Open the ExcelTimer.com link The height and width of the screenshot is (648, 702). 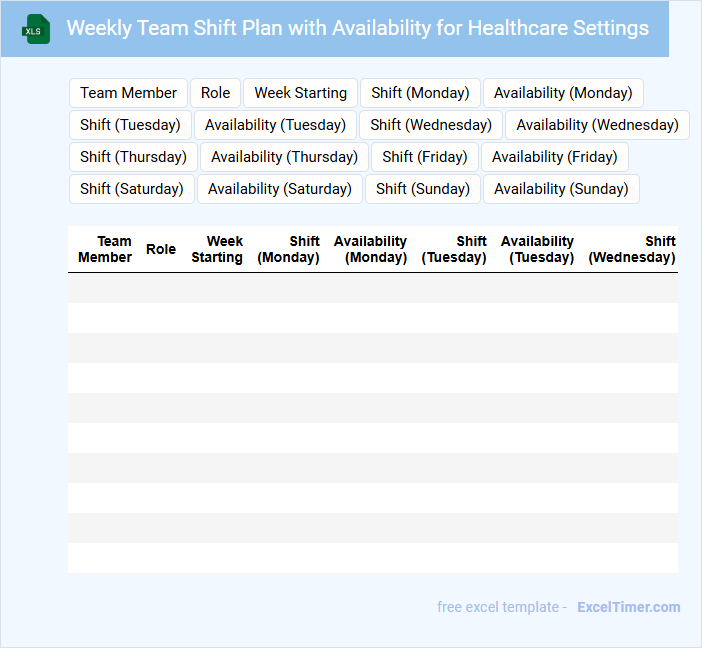coord(628,607)
